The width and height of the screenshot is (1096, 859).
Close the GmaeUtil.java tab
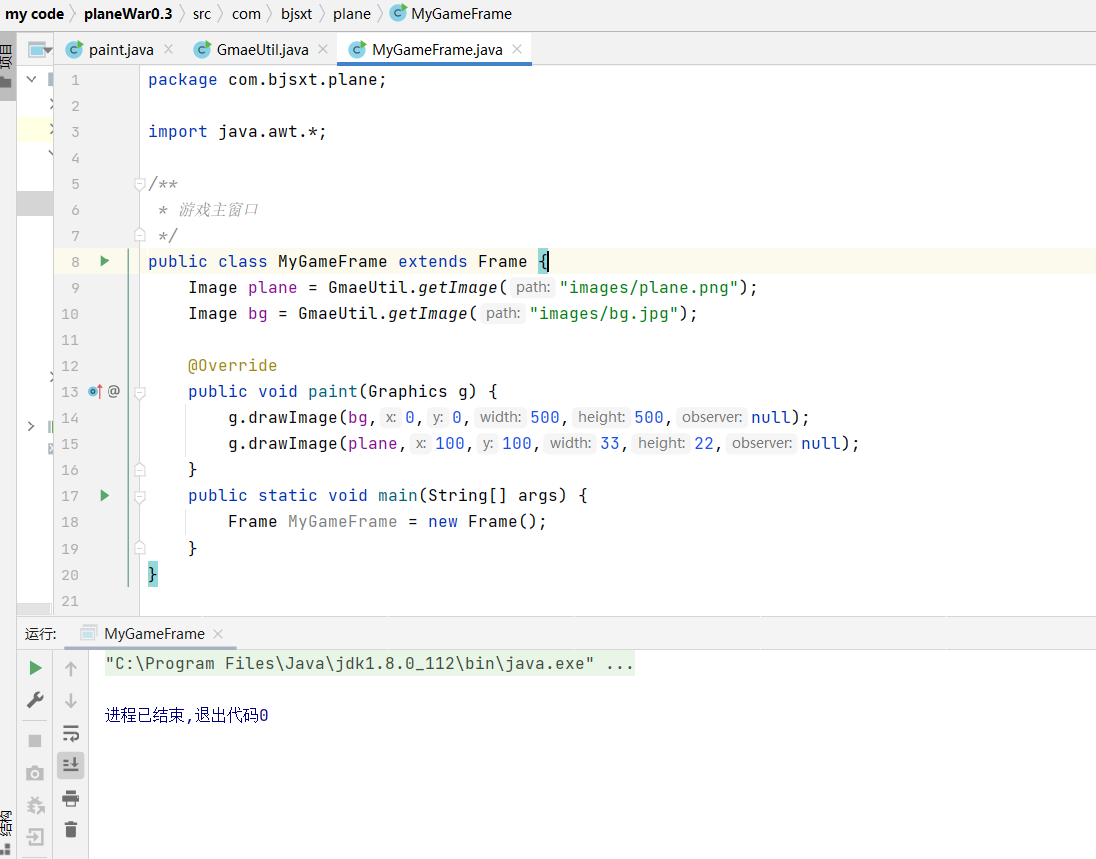click(323, 49)
